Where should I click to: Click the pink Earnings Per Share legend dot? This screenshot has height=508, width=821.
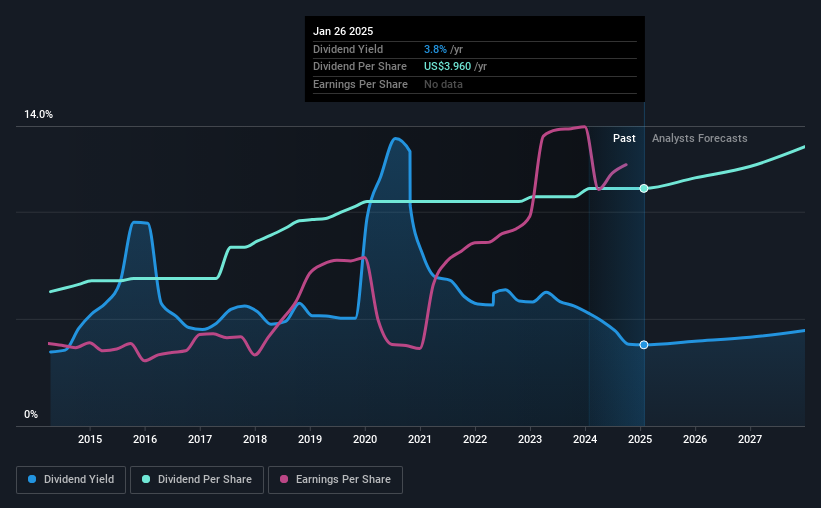tap(284, 479)
